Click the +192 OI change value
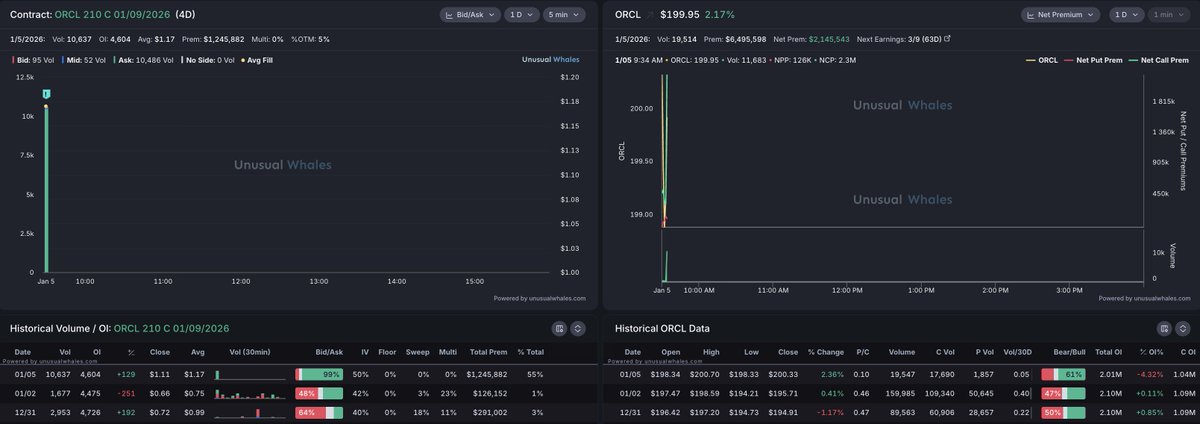Screen dimensions: 1200x424 (x=125, y=411)
